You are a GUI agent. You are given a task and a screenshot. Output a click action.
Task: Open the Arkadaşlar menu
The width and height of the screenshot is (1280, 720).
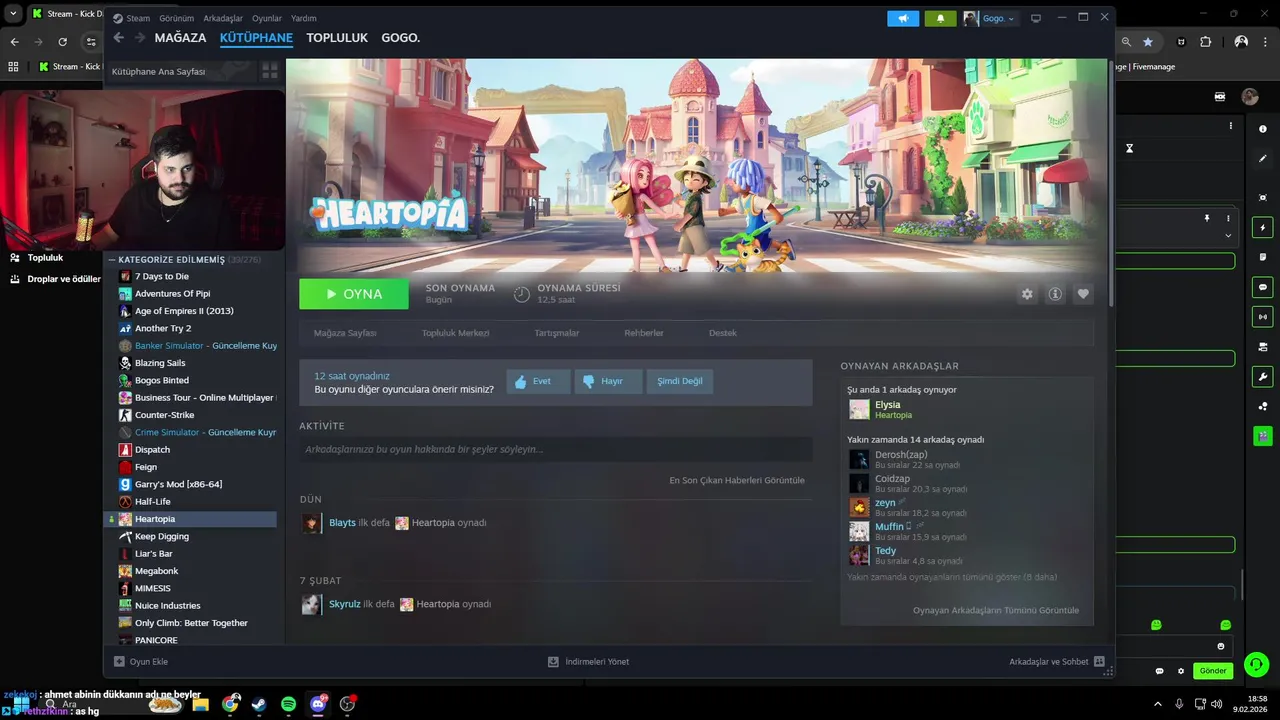point(223,18)
